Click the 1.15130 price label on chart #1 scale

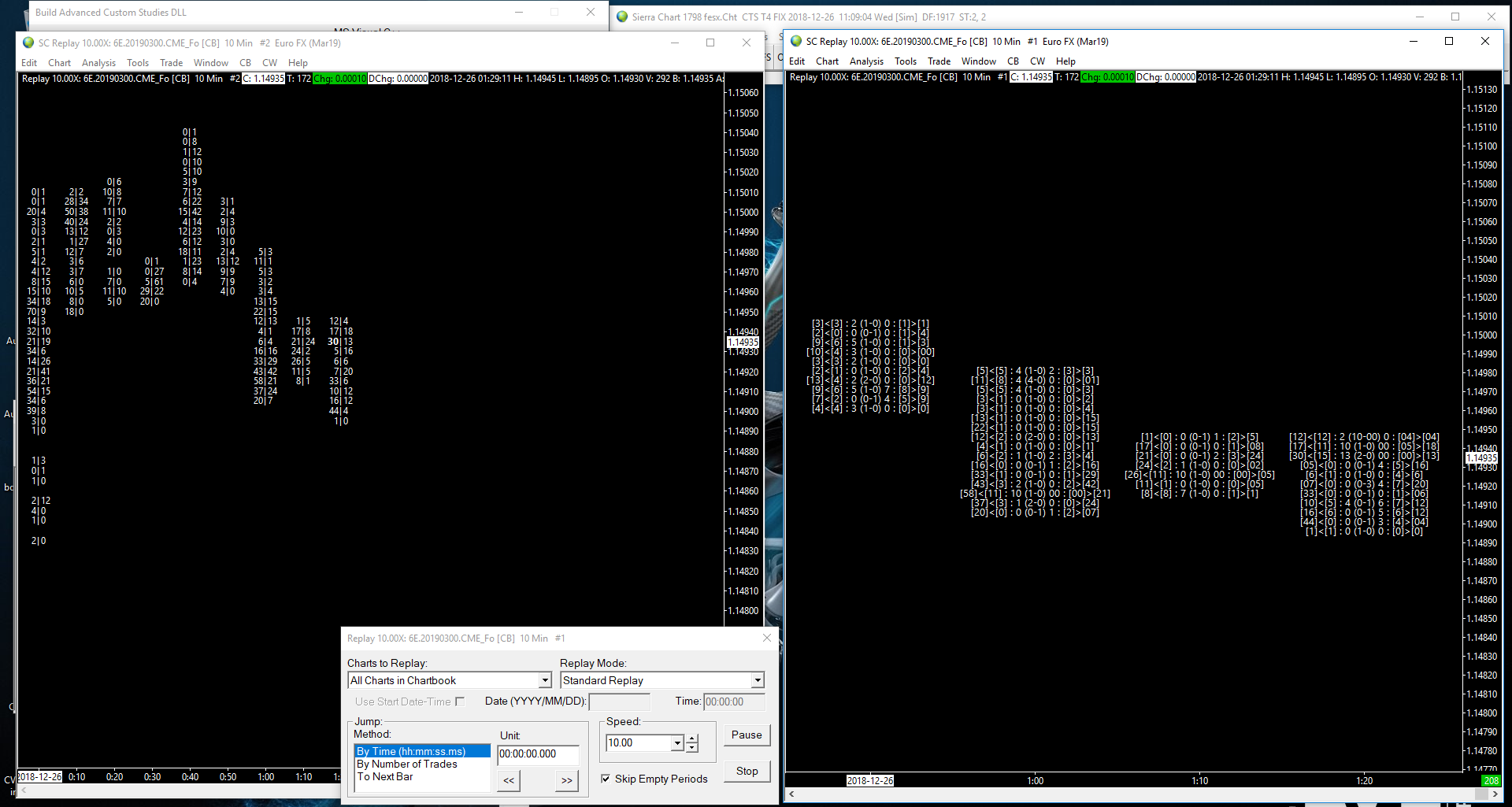point(1481,90)
